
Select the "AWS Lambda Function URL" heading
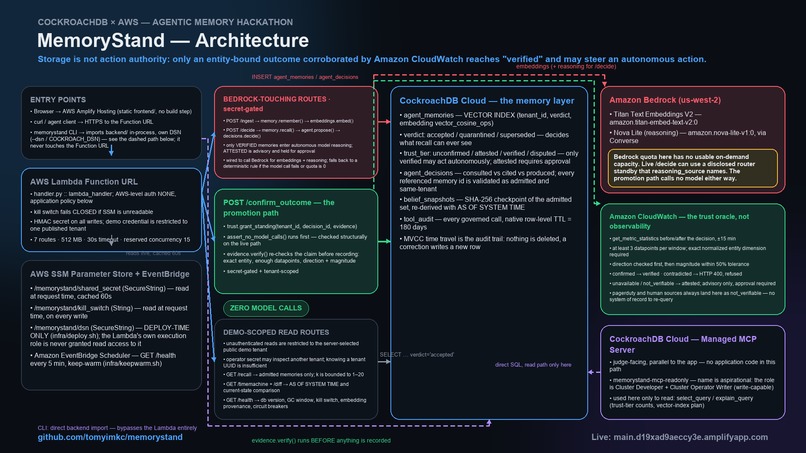point(84,182)
